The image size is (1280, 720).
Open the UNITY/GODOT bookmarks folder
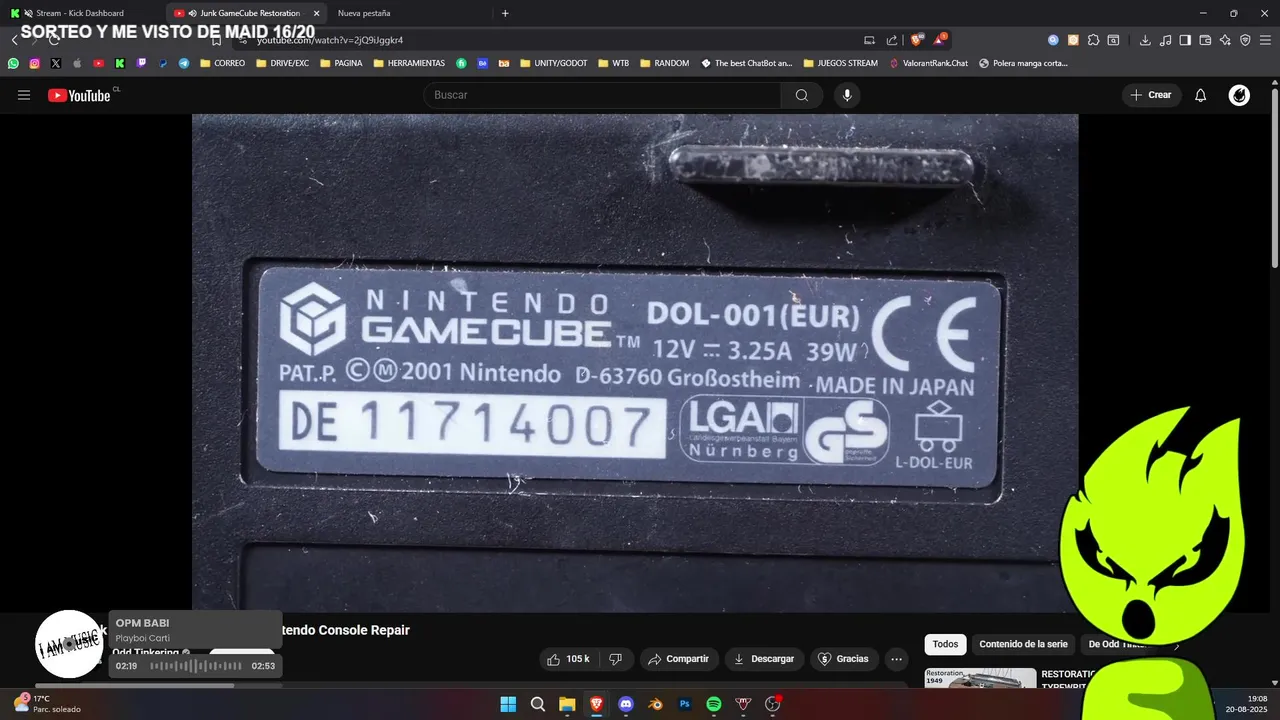(x=553, y=63)
